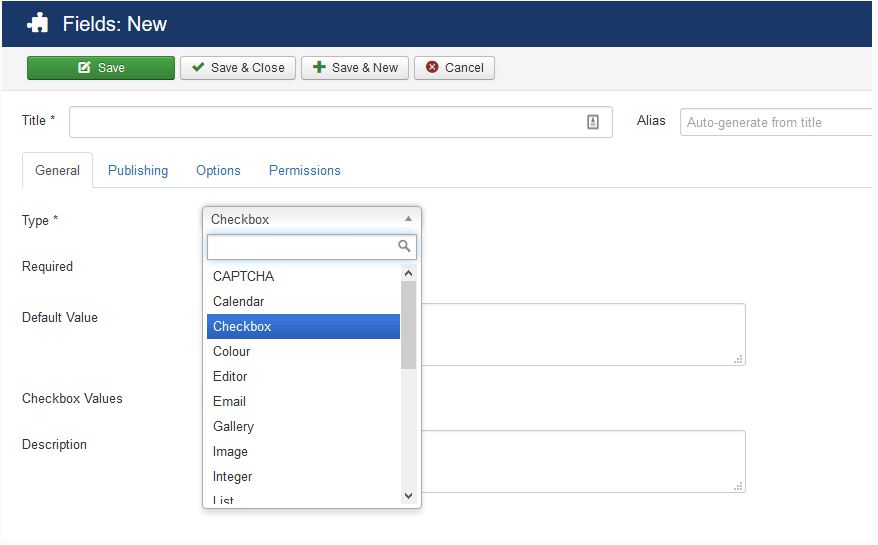Select Integer field type
Image resolution: width=878 pixels, height=545 pixels.
(x=303, y=477)
